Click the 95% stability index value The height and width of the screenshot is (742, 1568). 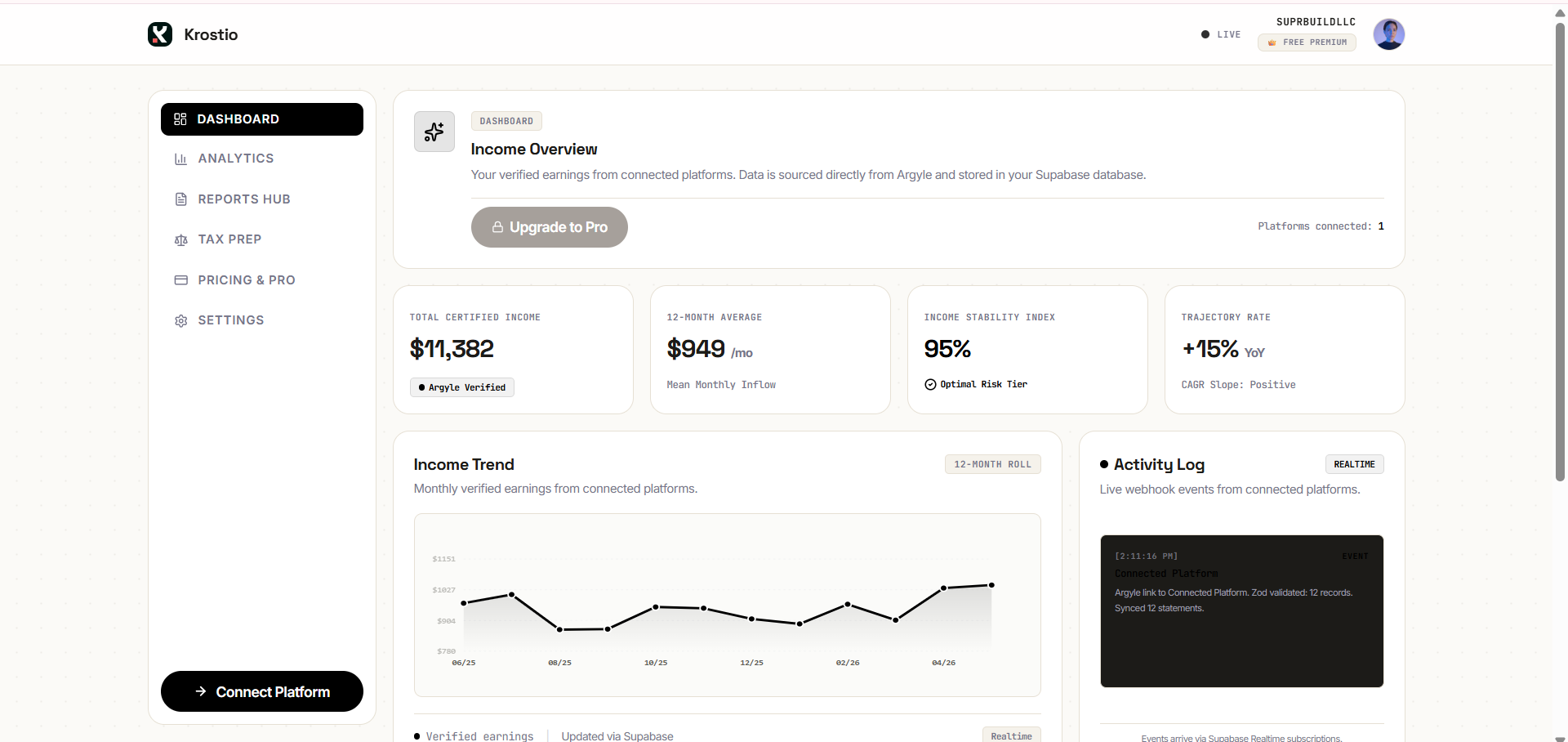tap(947, 349)
